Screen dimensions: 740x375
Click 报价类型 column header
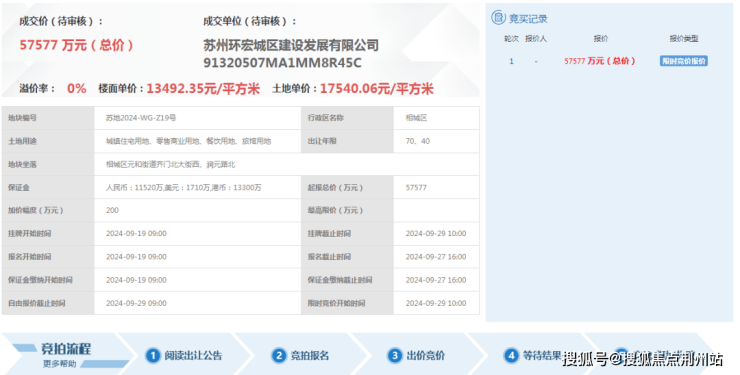coord(684,39)
